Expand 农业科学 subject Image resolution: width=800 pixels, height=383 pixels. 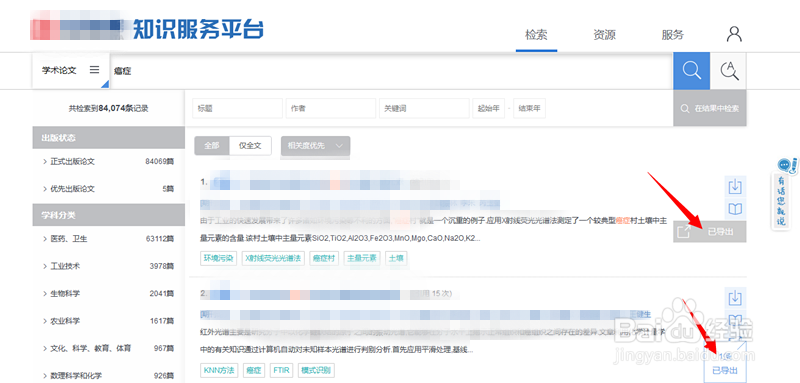45,321
